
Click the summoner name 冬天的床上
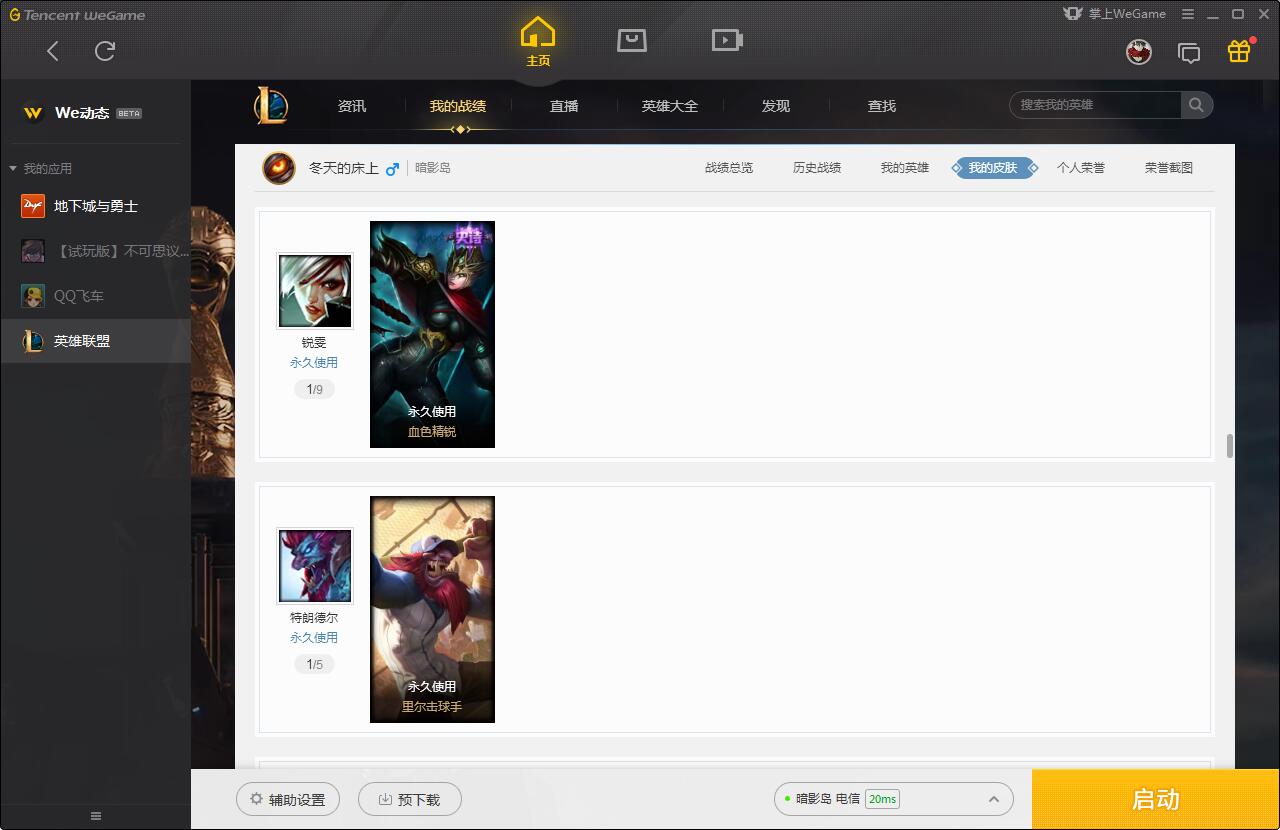(x=343, y=168)
